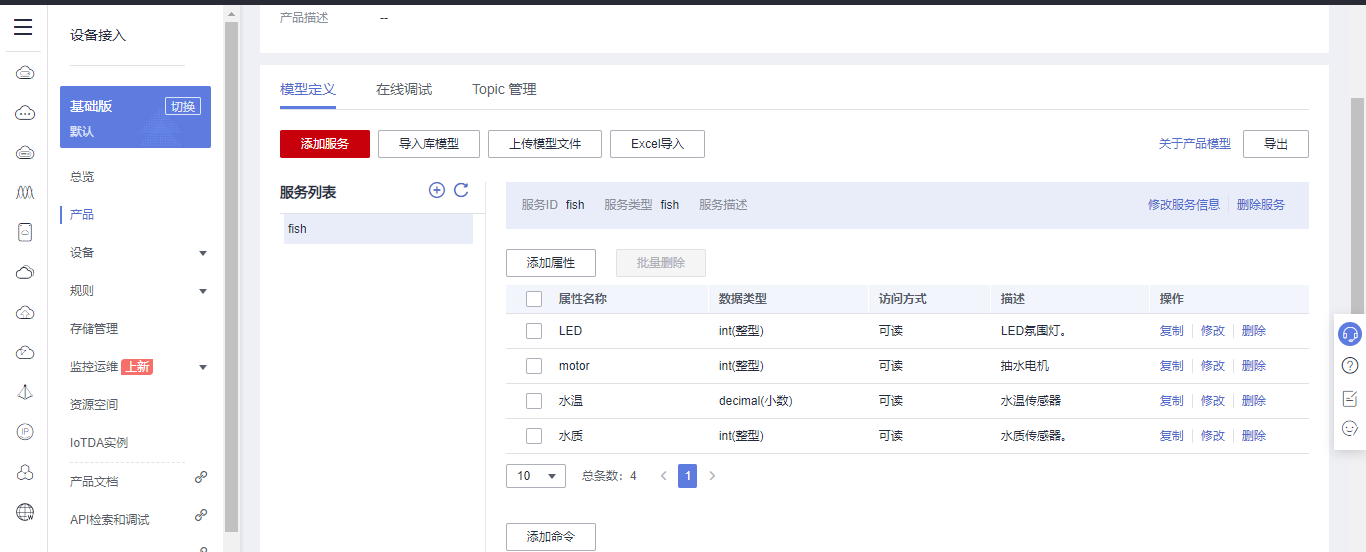
Task: Expand the 规则 sidebar menu
Action: point(203,291)
